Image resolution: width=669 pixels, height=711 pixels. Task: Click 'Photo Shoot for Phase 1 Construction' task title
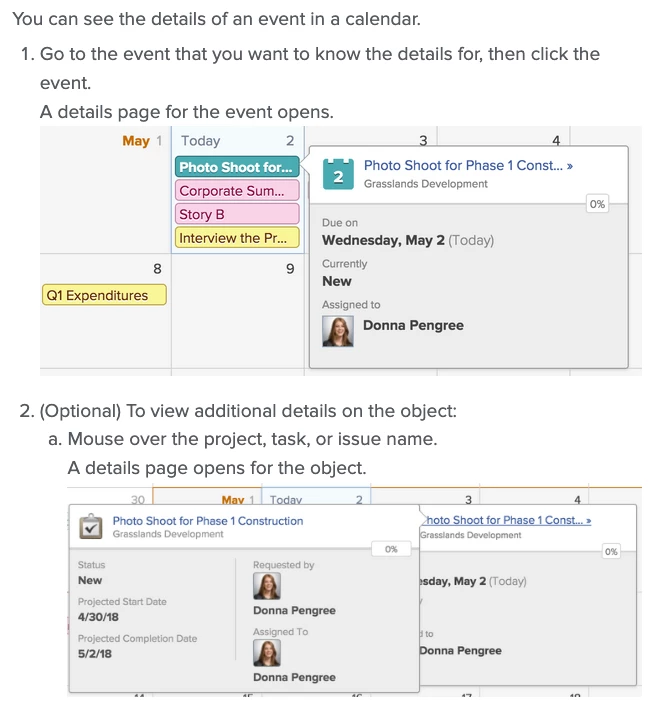point(208,521)
